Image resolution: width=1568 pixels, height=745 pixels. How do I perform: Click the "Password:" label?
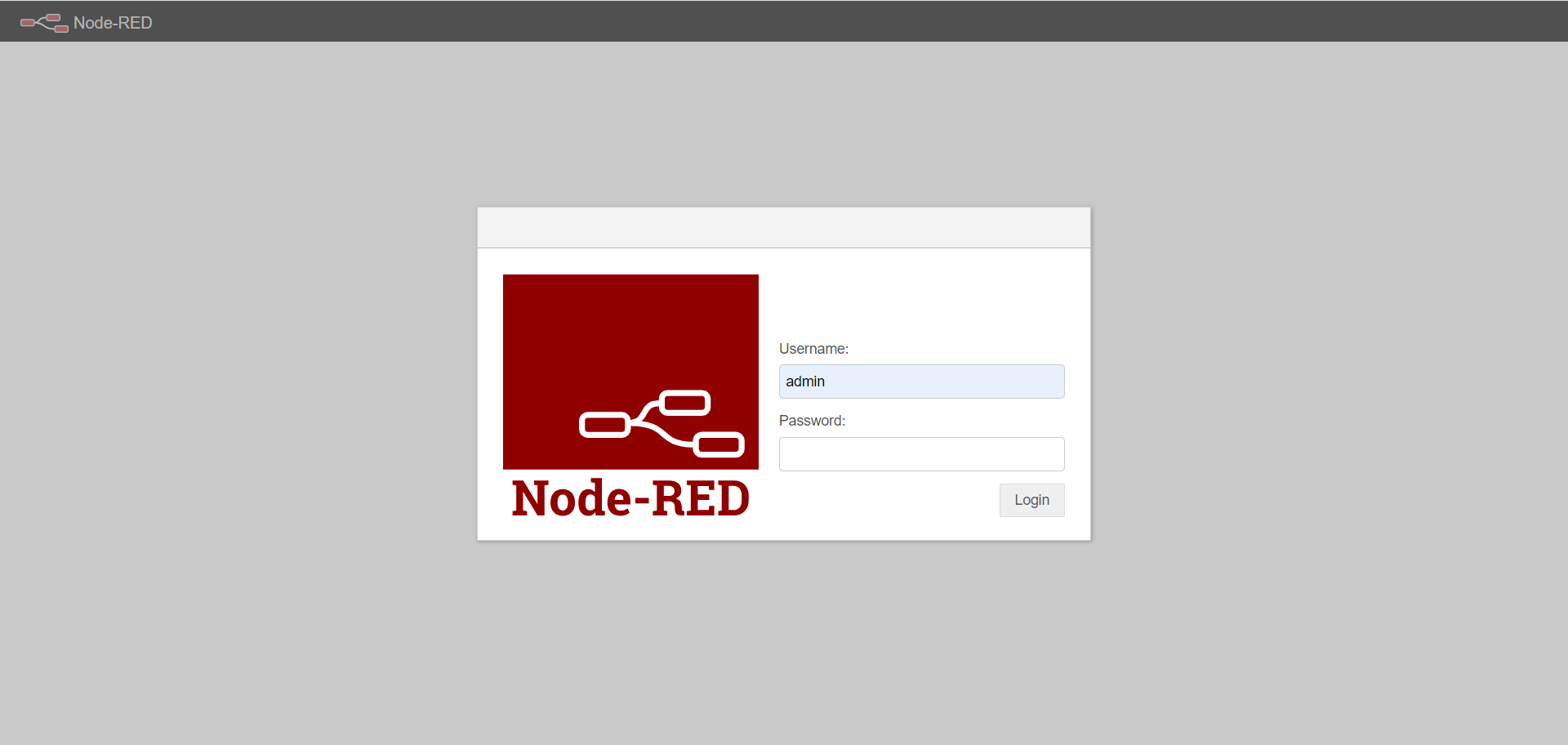(812, 421)
